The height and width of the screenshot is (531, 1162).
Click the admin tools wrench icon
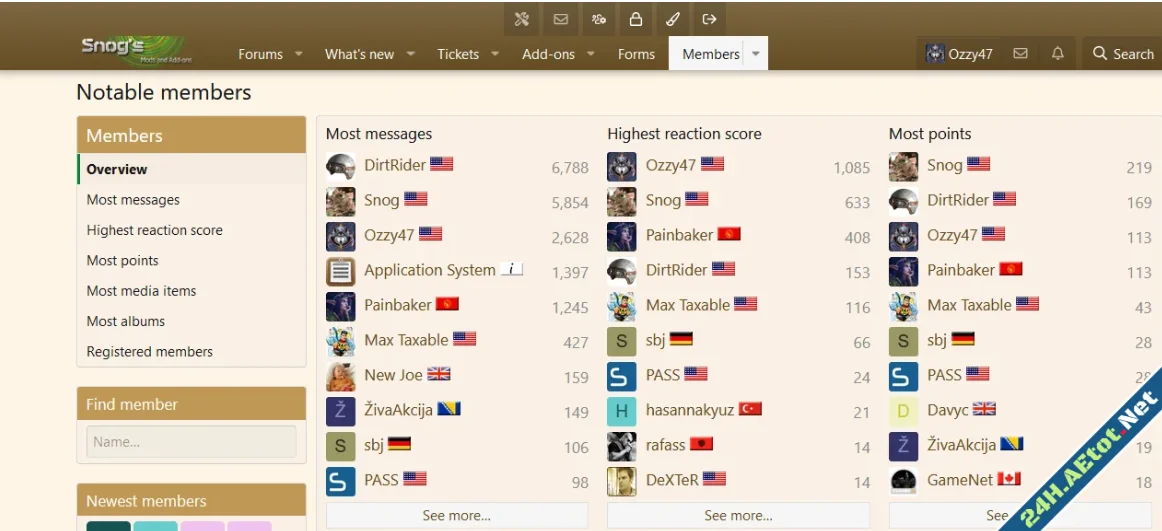click(x=521, y=19)
